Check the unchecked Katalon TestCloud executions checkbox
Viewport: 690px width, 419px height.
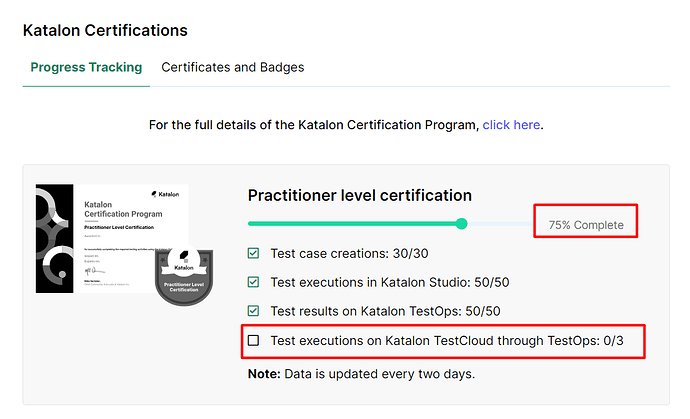(x=254, y=341)
